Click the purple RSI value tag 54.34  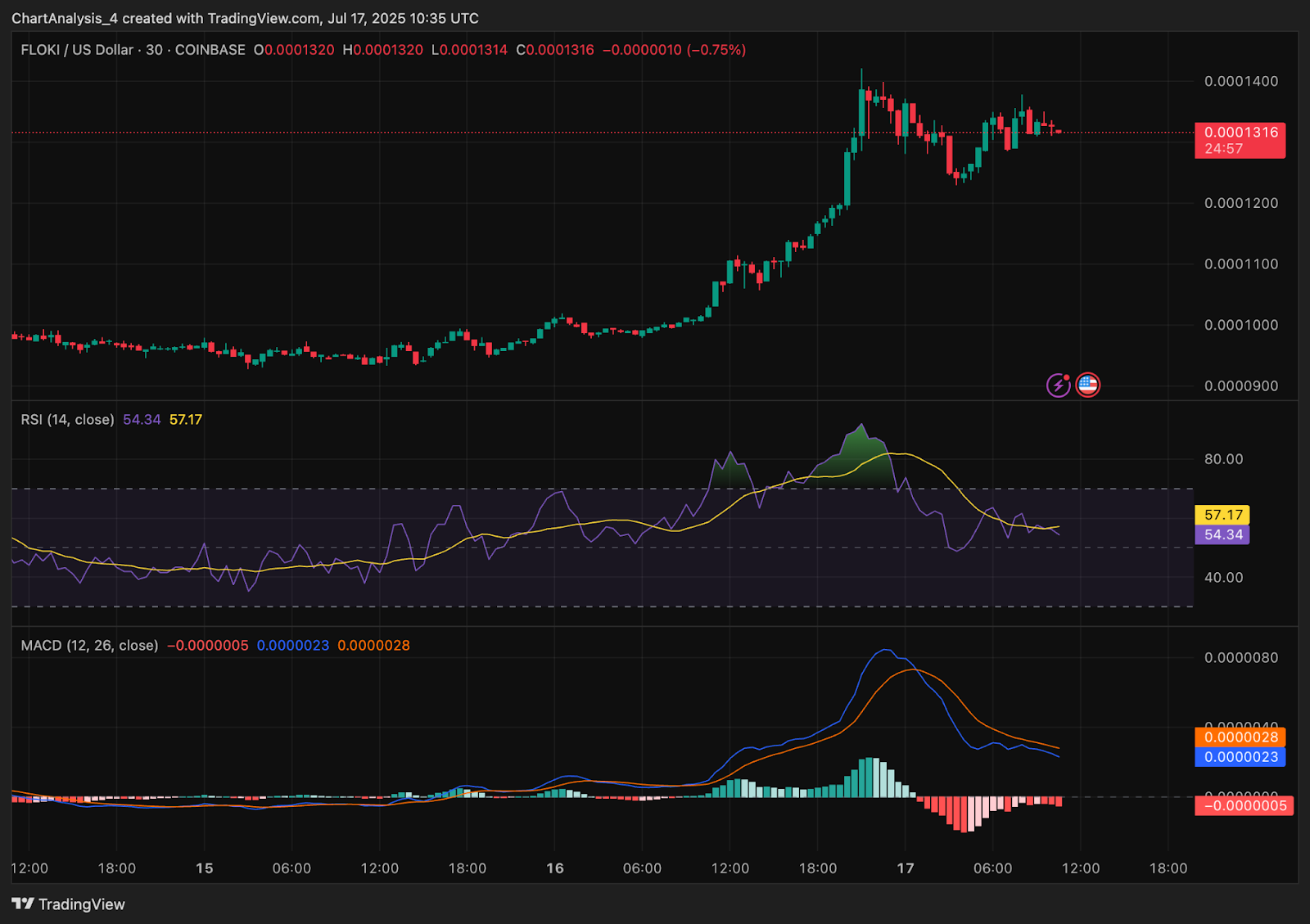pyautogui.click(x=1222, y=534)
